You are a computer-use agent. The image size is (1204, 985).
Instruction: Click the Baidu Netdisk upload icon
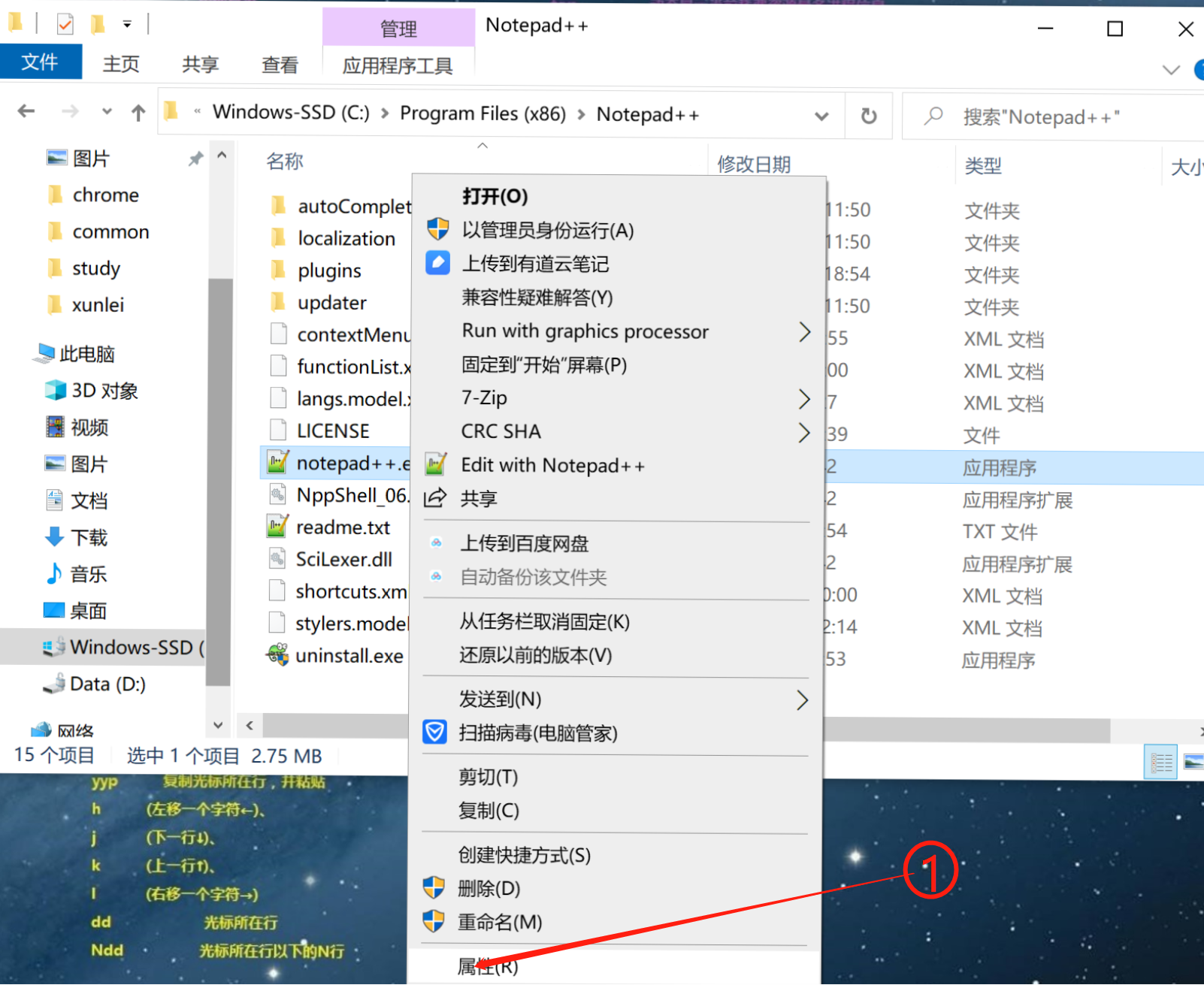pyautogui.click(x=436, y=542)
